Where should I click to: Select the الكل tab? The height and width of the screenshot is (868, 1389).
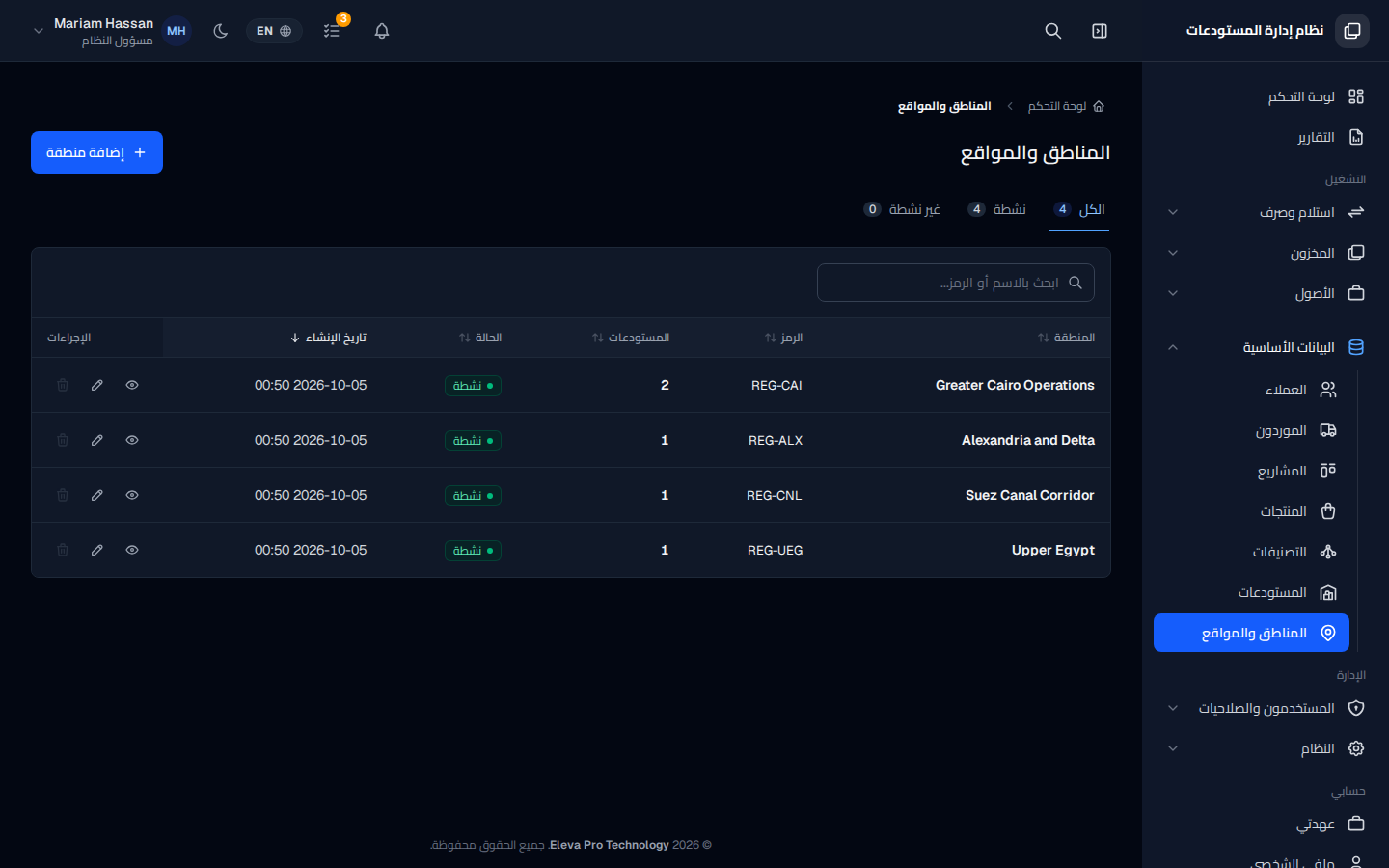(1079, 209)
